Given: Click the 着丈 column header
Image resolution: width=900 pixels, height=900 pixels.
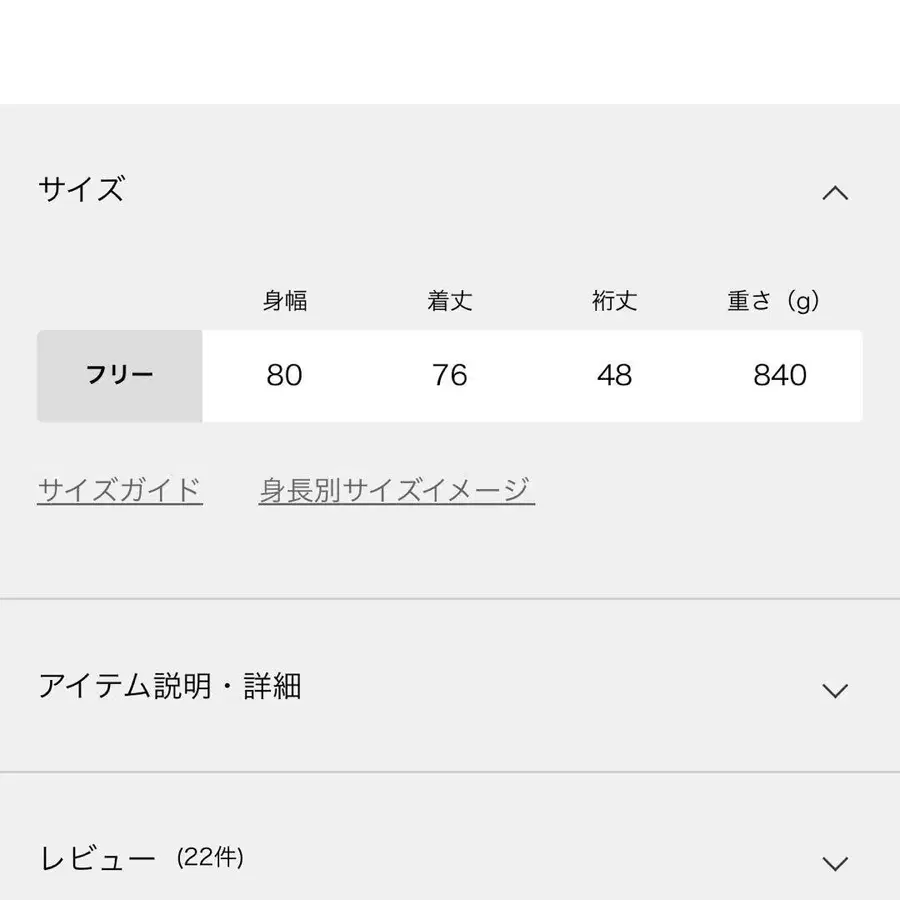Looking at the screenshot, I should (x=450, y=301).
